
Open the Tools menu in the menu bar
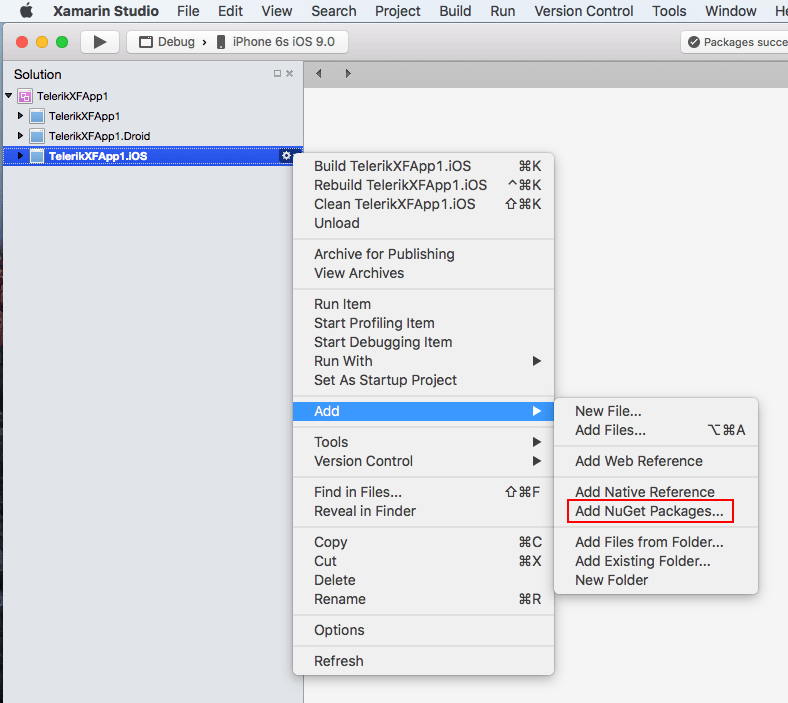pyautogui.click(x=669, y=11)
